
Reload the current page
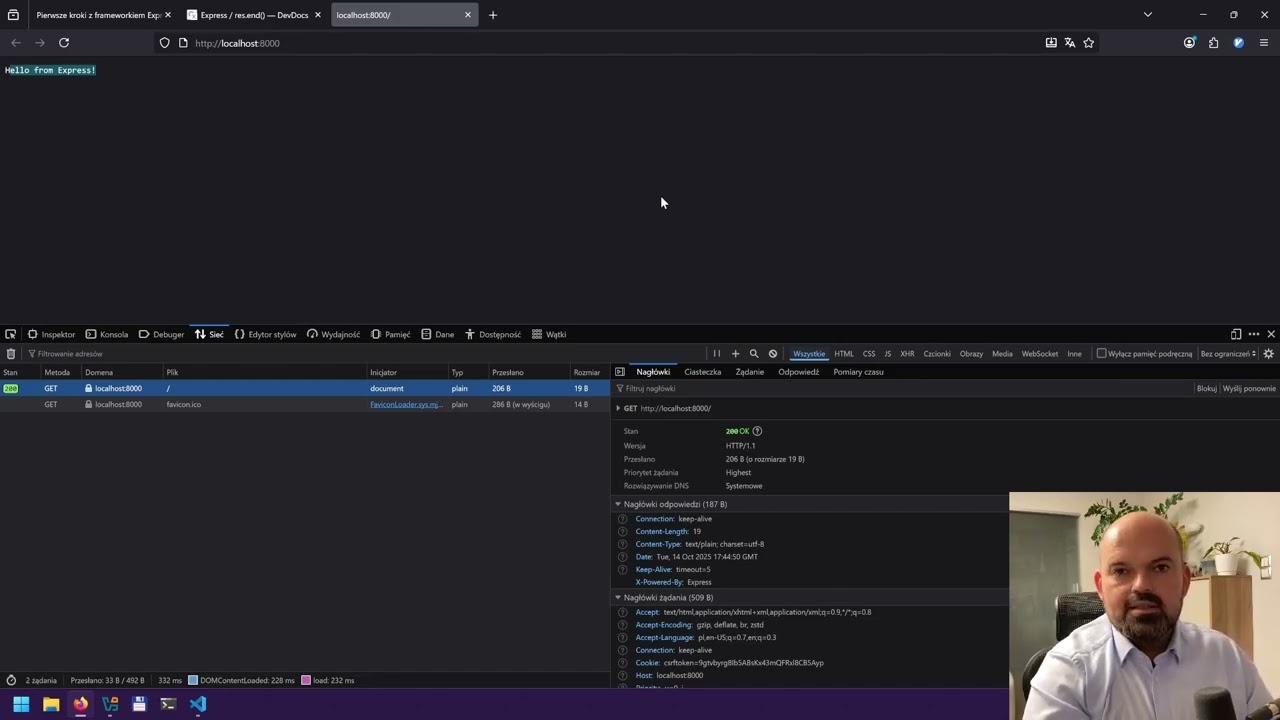click(64, 43)
